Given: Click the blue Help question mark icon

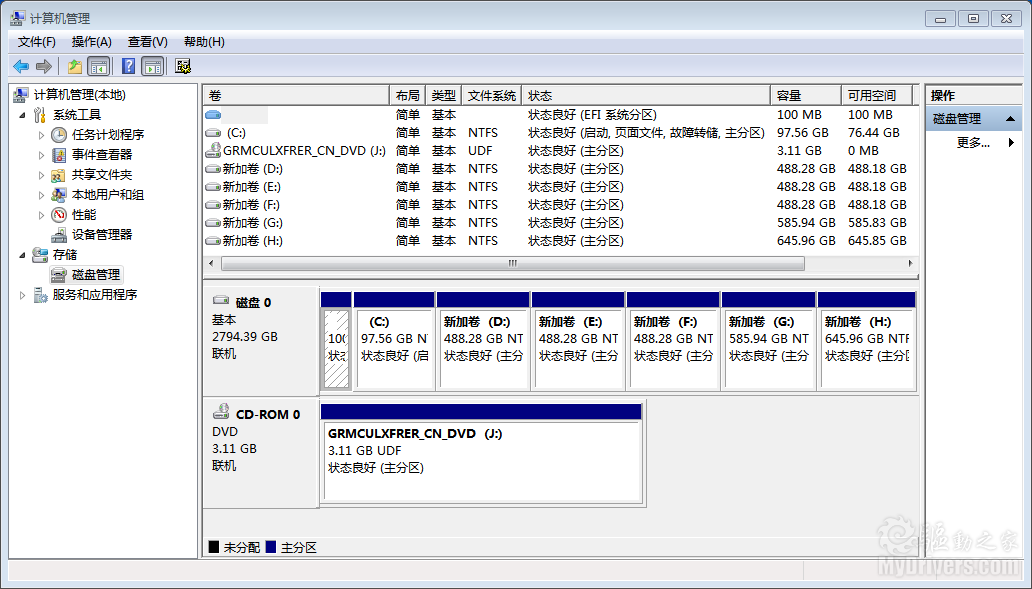Looking at the screenshot, I should coord(128,66).
